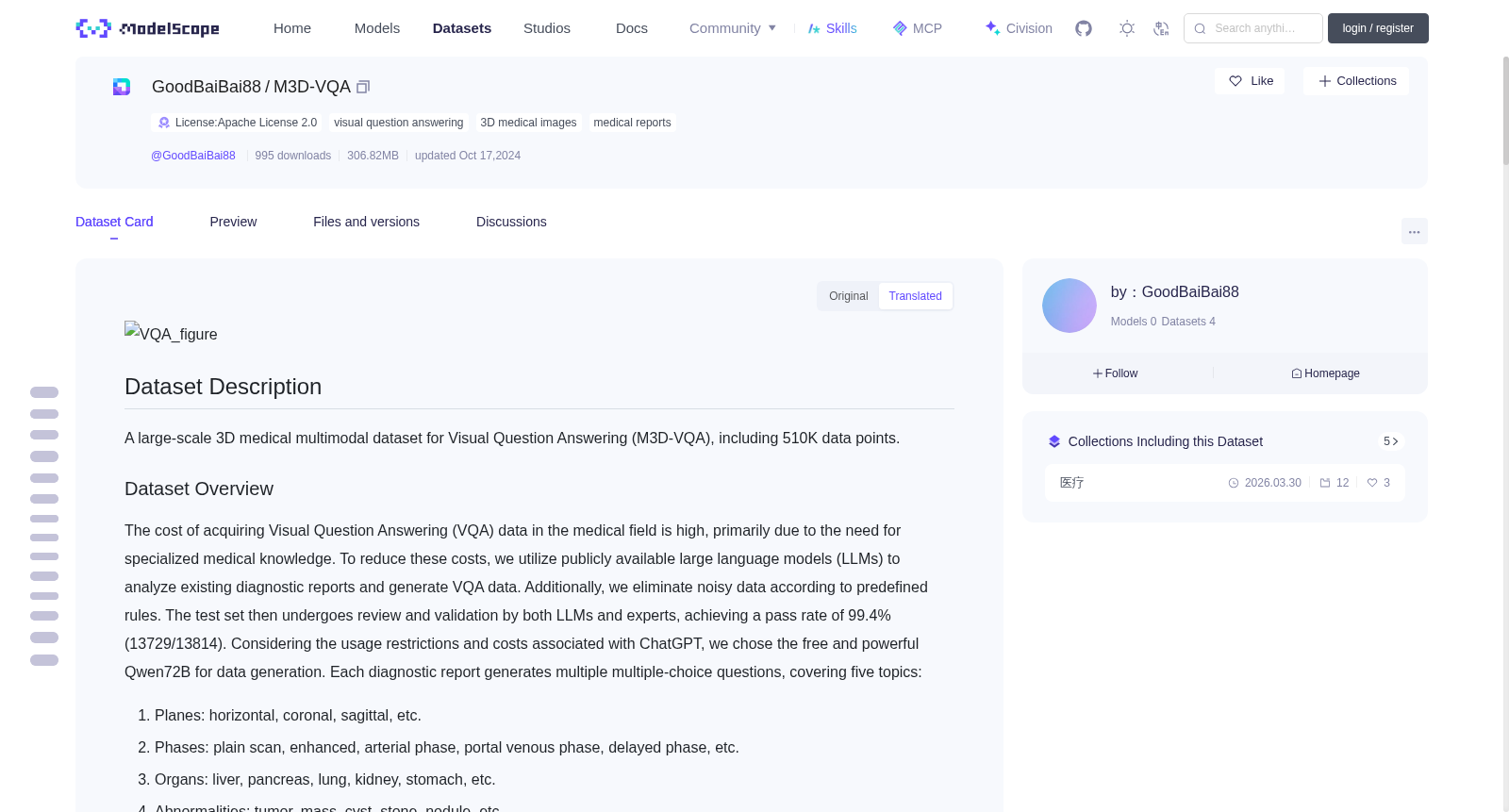Open the @GoodBaiBai88 profile link

193,156
